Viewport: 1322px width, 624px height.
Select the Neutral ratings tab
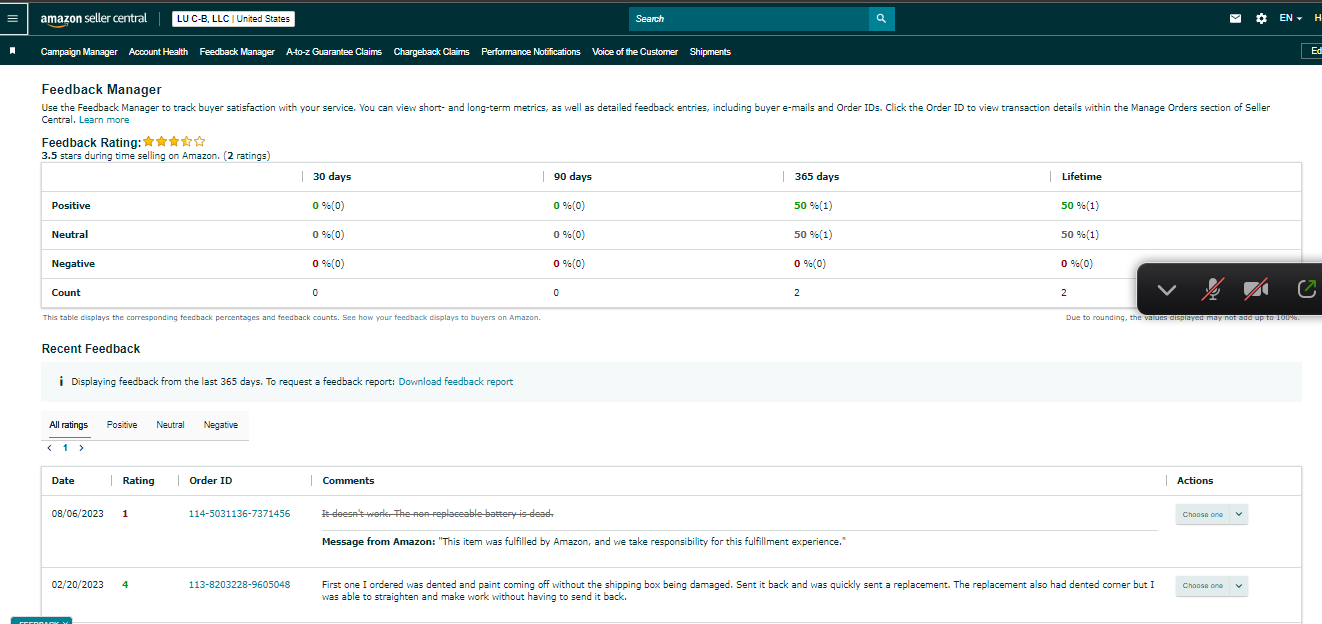pos(170,425)
